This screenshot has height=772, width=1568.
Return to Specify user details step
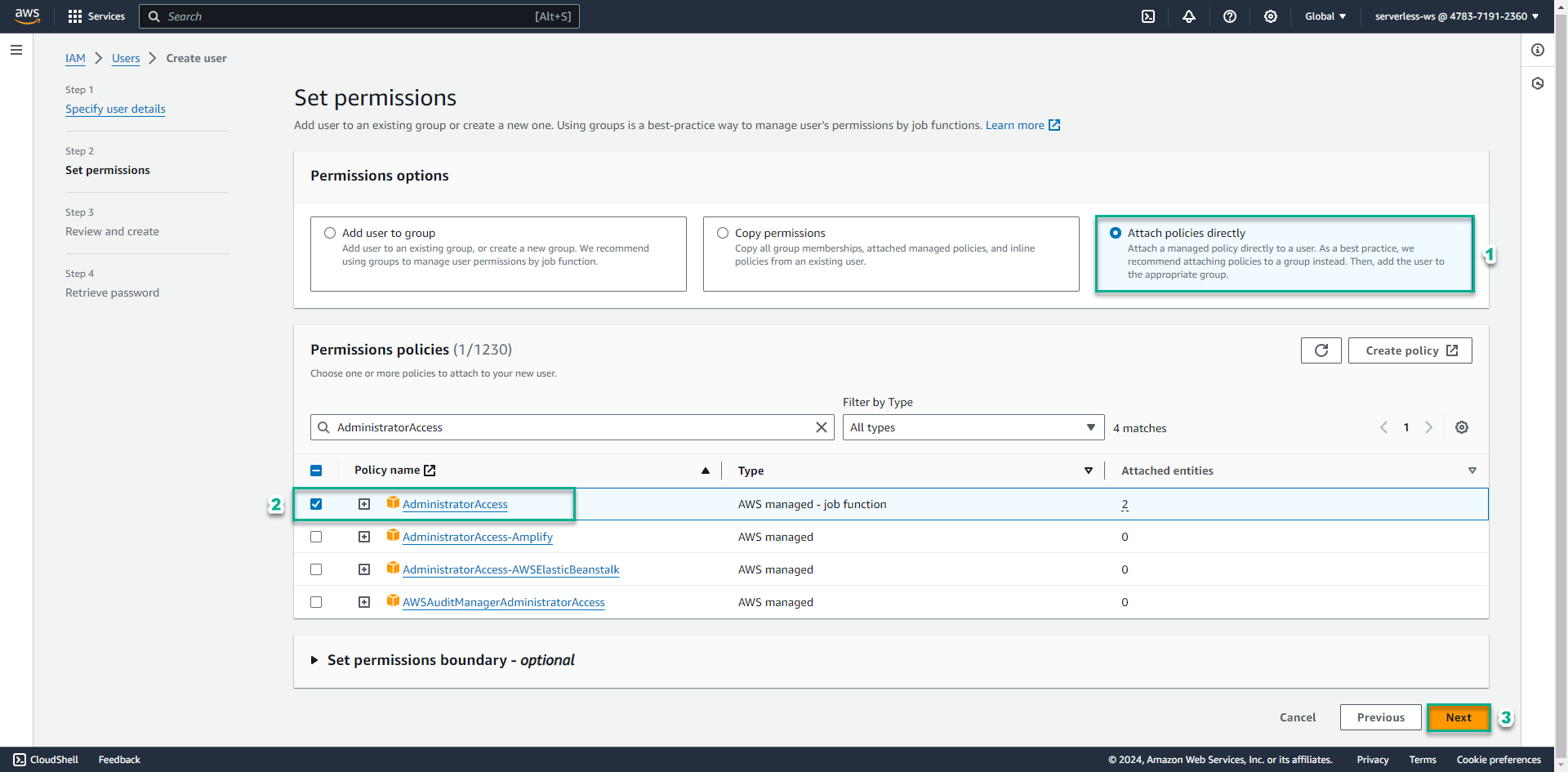pyautogui.click(x=115, y=109)
